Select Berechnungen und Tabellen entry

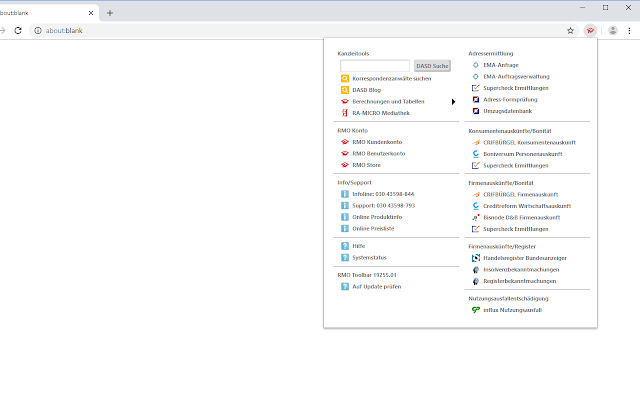tap(388, 102)
